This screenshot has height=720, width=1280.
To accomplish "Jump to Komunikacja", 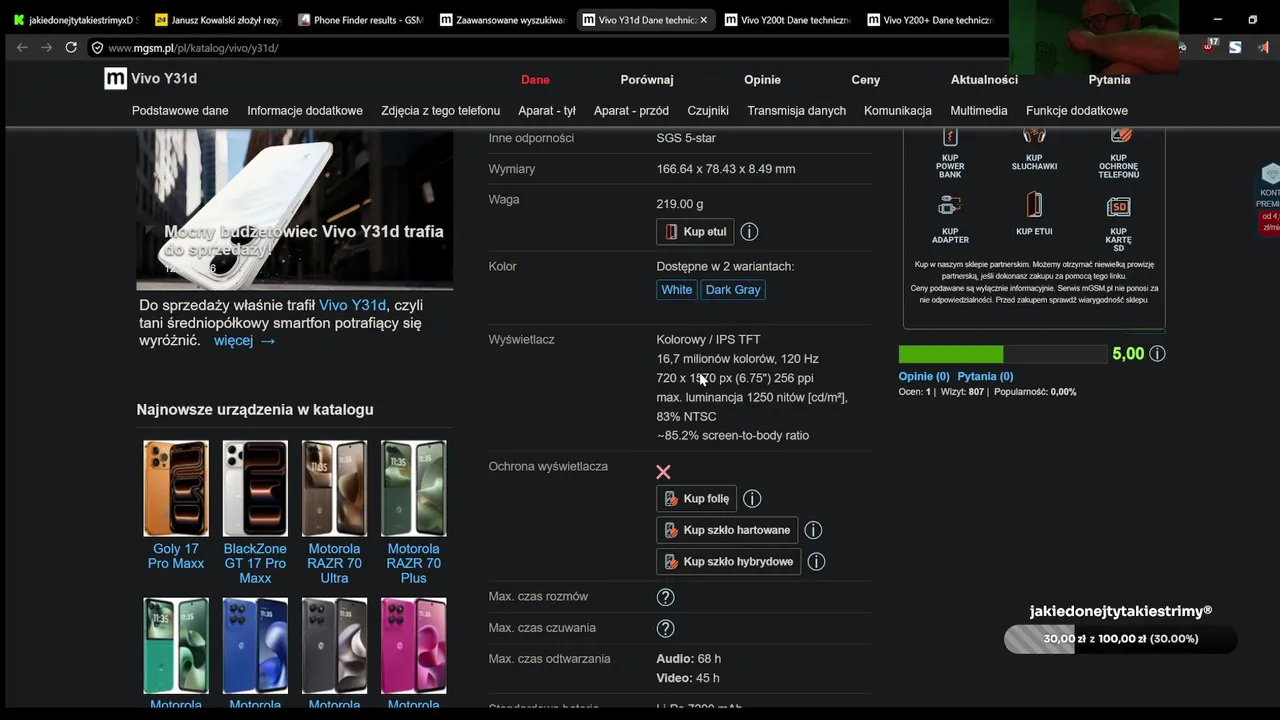I will (x=898, y=111).
